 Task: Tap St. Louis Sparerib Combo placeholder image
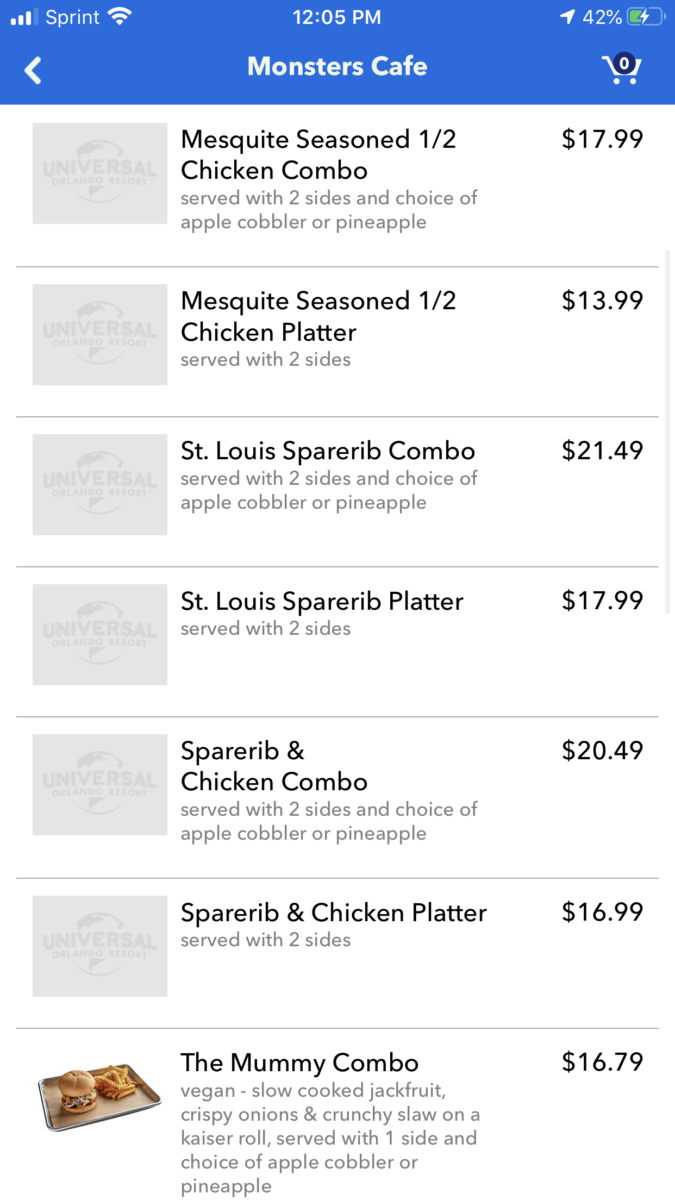99,484
